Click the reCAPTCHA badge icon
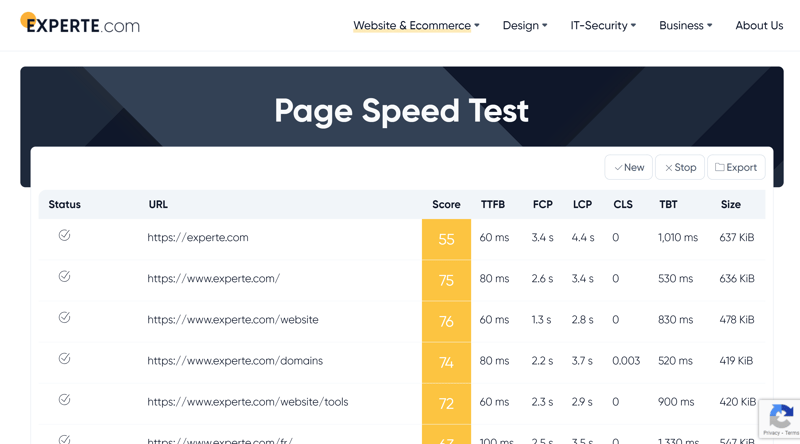 click(x=781, y=416)
